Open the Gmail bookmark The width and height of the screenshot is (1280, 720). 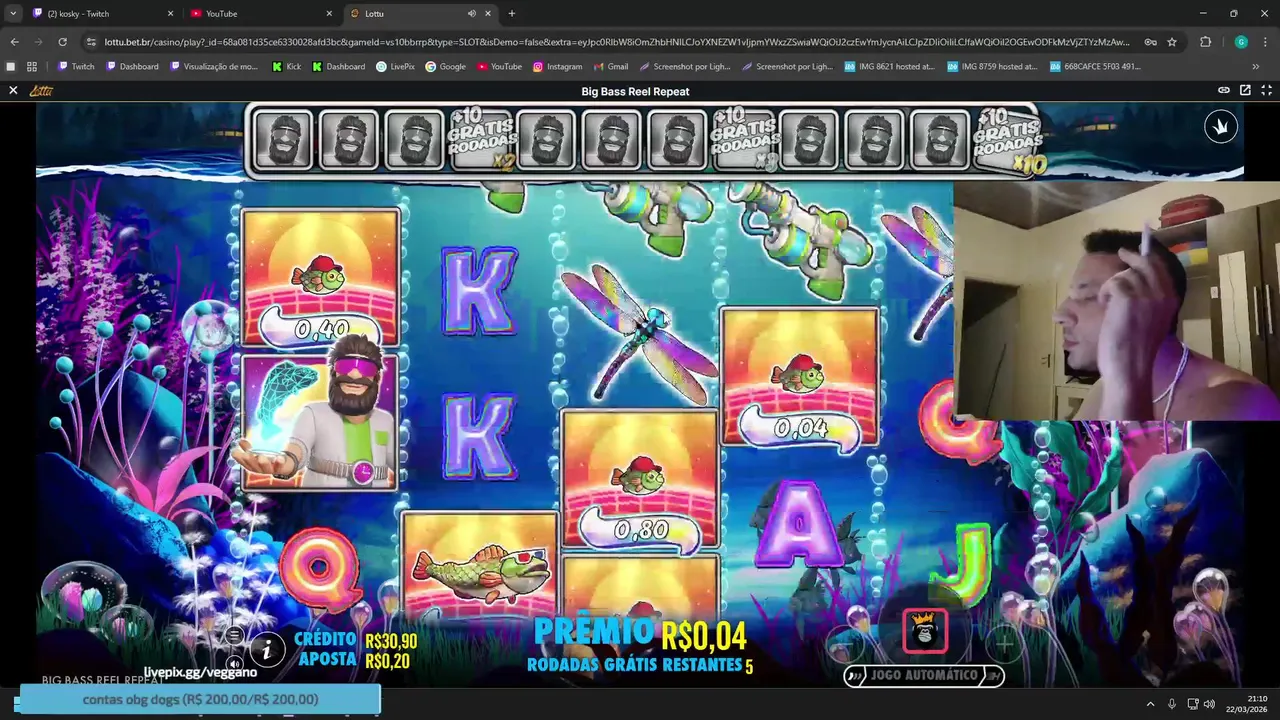pyautogui.click(x=610, y=67)
